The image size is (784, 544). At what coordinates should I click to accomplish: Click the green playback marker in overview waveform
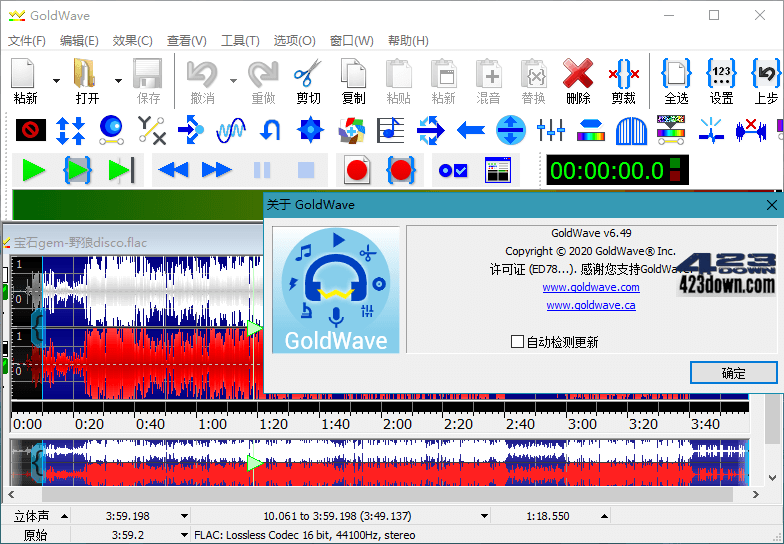[x=256, y=462]
